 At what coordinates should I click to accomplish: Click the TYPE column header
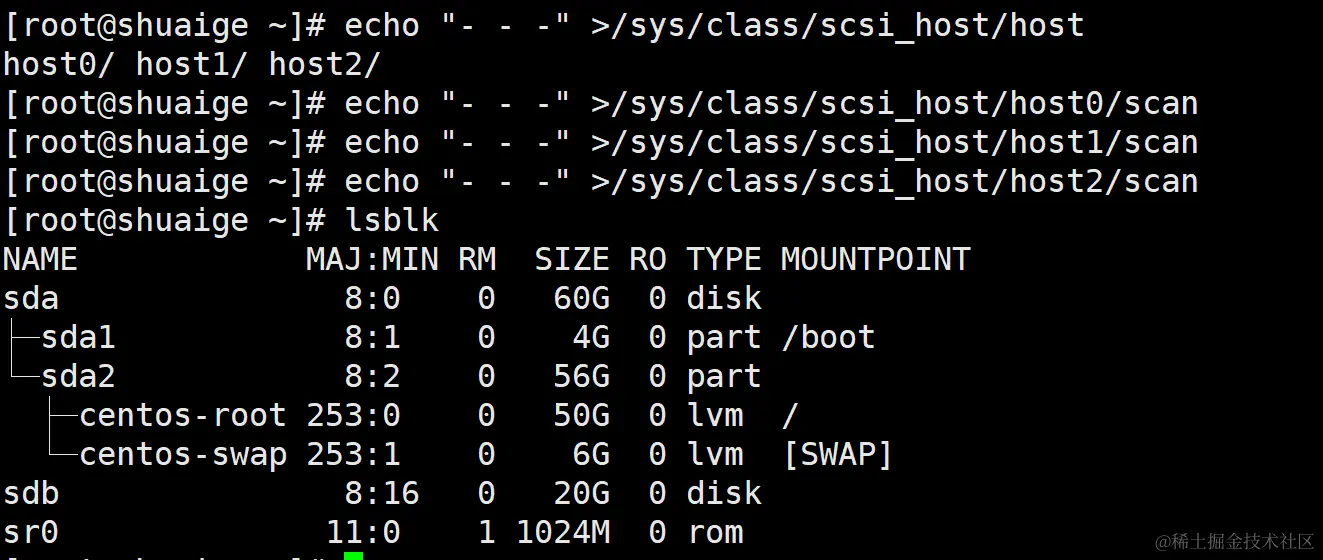723,259
